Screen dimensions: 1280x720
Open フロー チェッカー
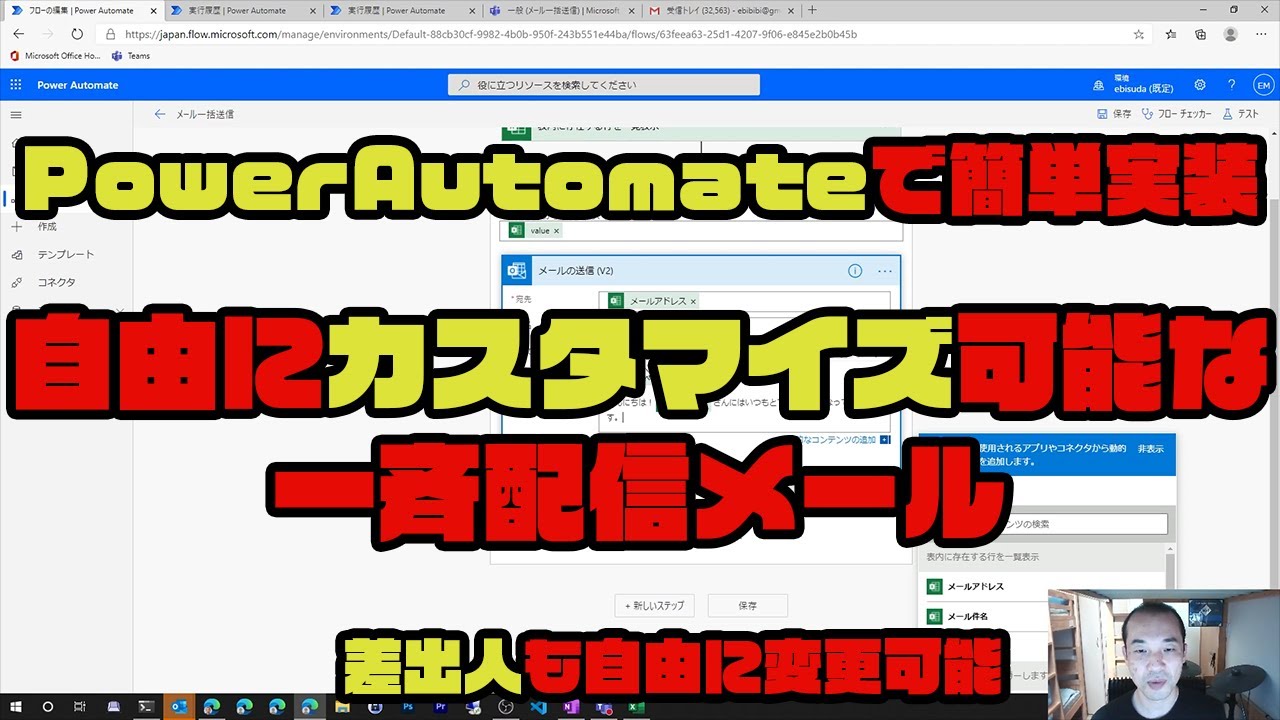pos(1176,114)
